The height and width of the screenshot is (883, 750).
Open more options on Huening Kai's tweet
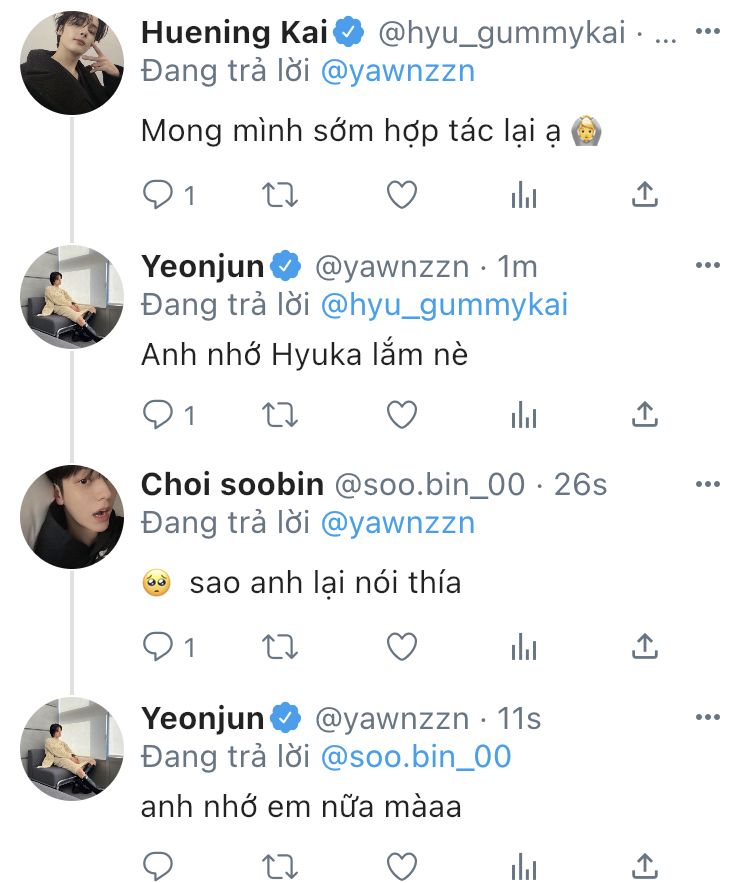[707, 32]
